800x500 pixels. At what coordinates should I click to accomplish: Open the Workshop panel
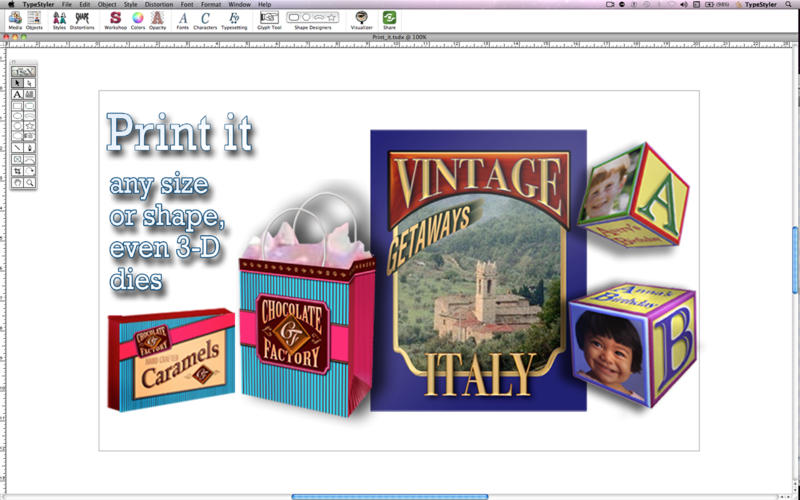115,18
